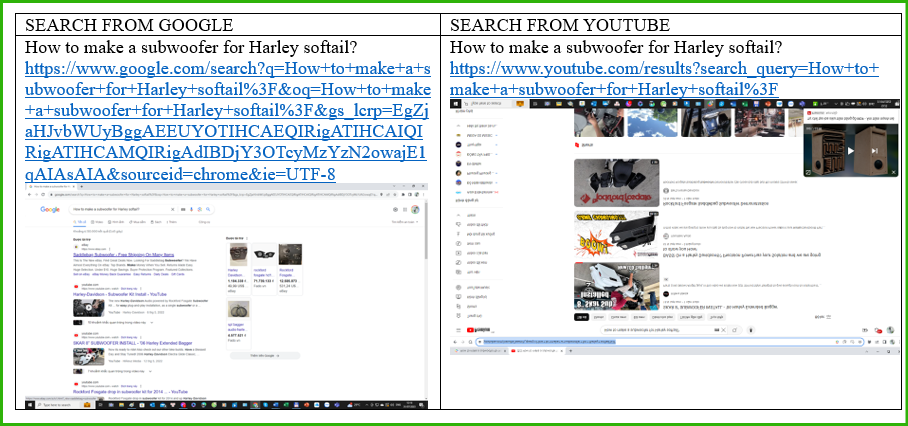Open YouTube search filters button
Image resolution: width=908 pixels, height=426 pixels.
point(823,317)
